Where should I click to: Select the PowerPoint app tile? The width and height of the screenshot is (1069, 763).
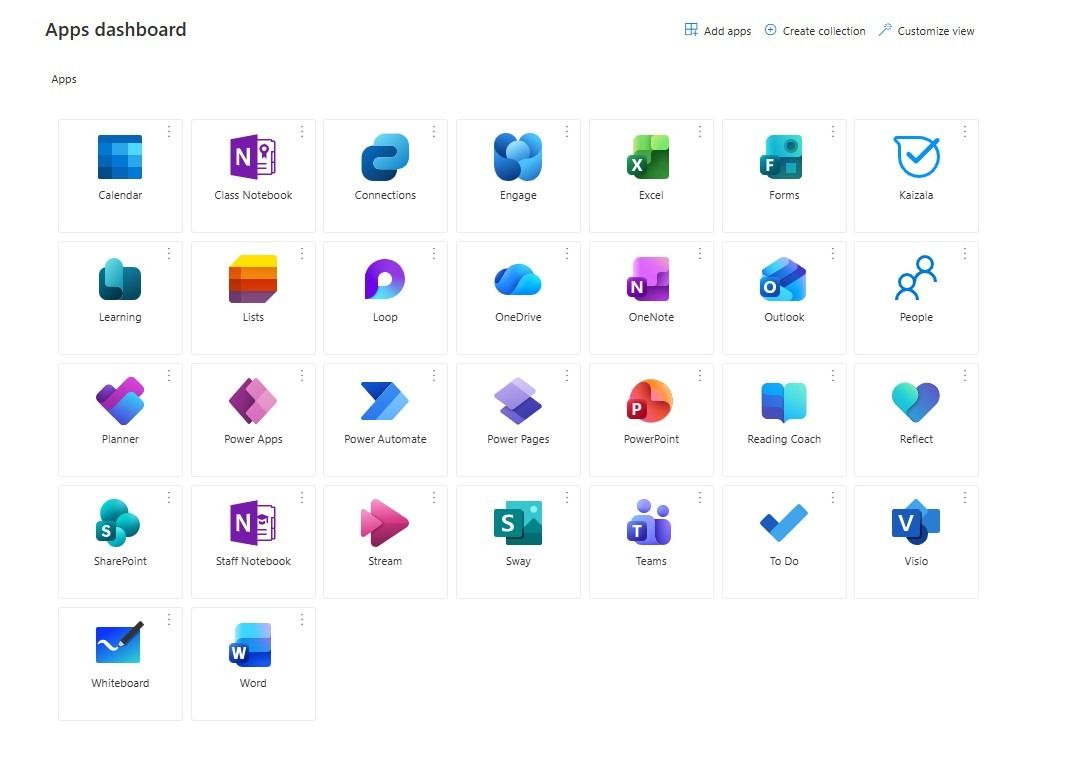650,414
